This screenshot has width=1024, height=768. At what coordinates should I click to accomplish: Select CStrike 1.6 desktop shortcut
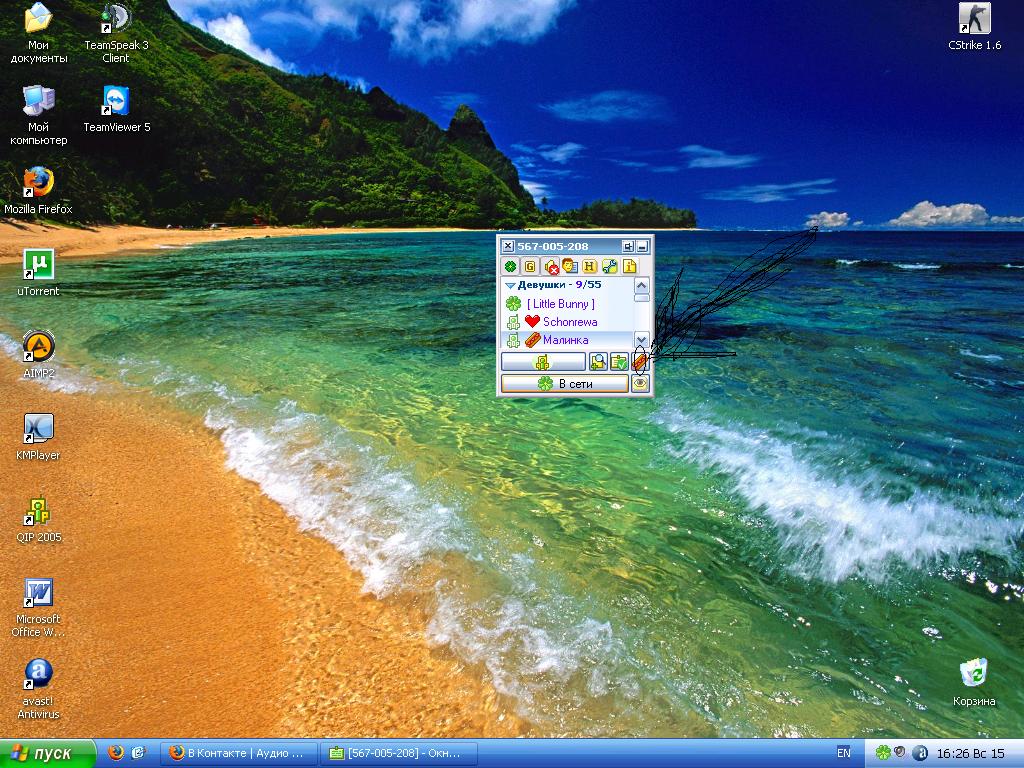(974, 27)
